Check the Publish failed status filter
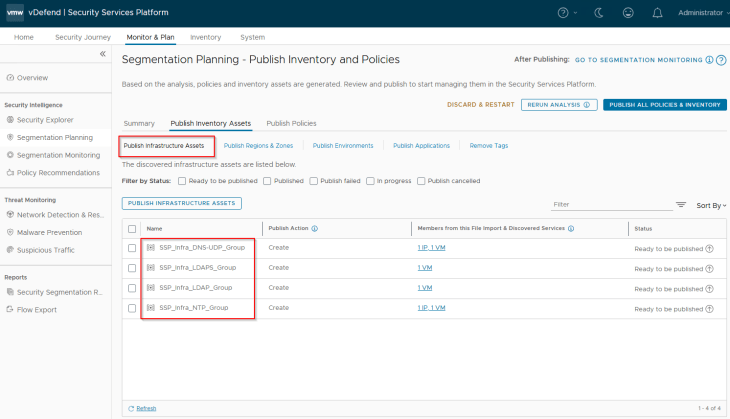The width and height of the screenshot is (730, 419). 313,181
